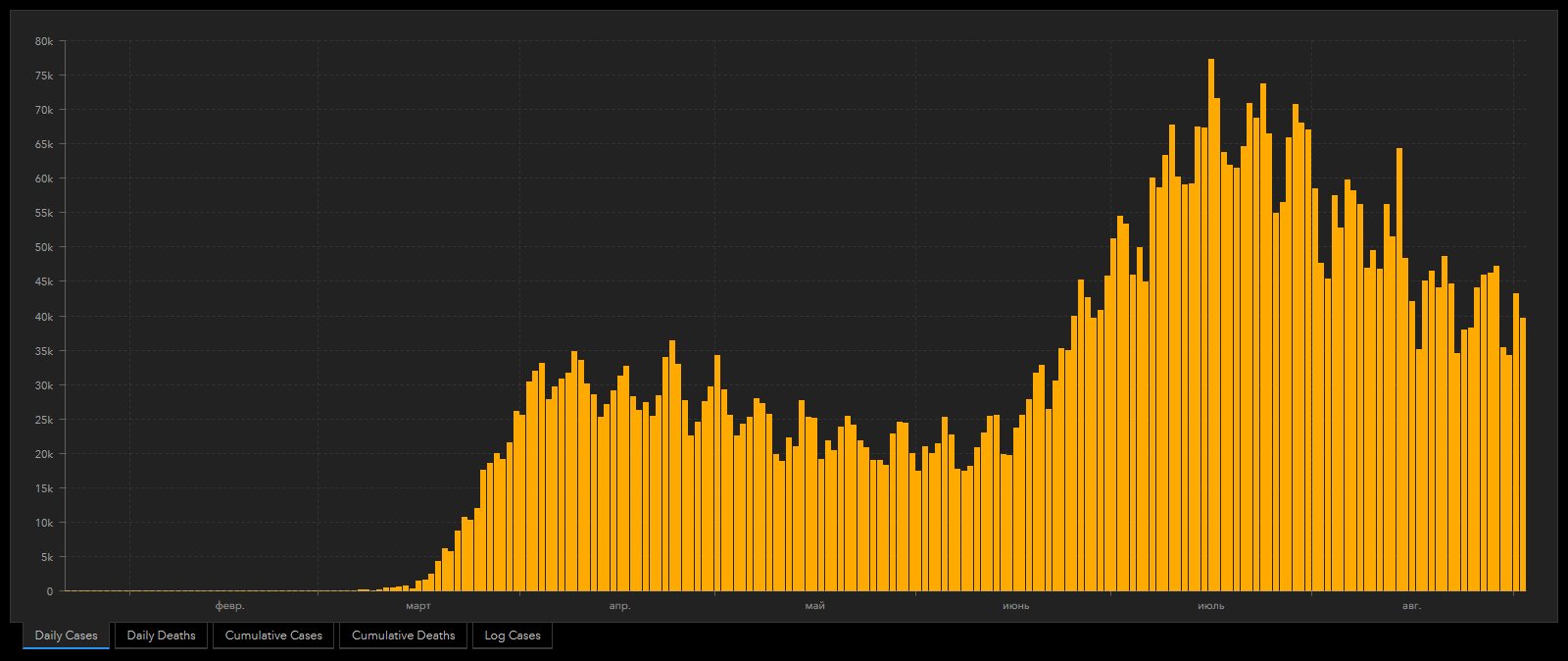This screenshot has width=1568, height=661.
Task: Click the tallest bar near 77k
Action: 1211,325
